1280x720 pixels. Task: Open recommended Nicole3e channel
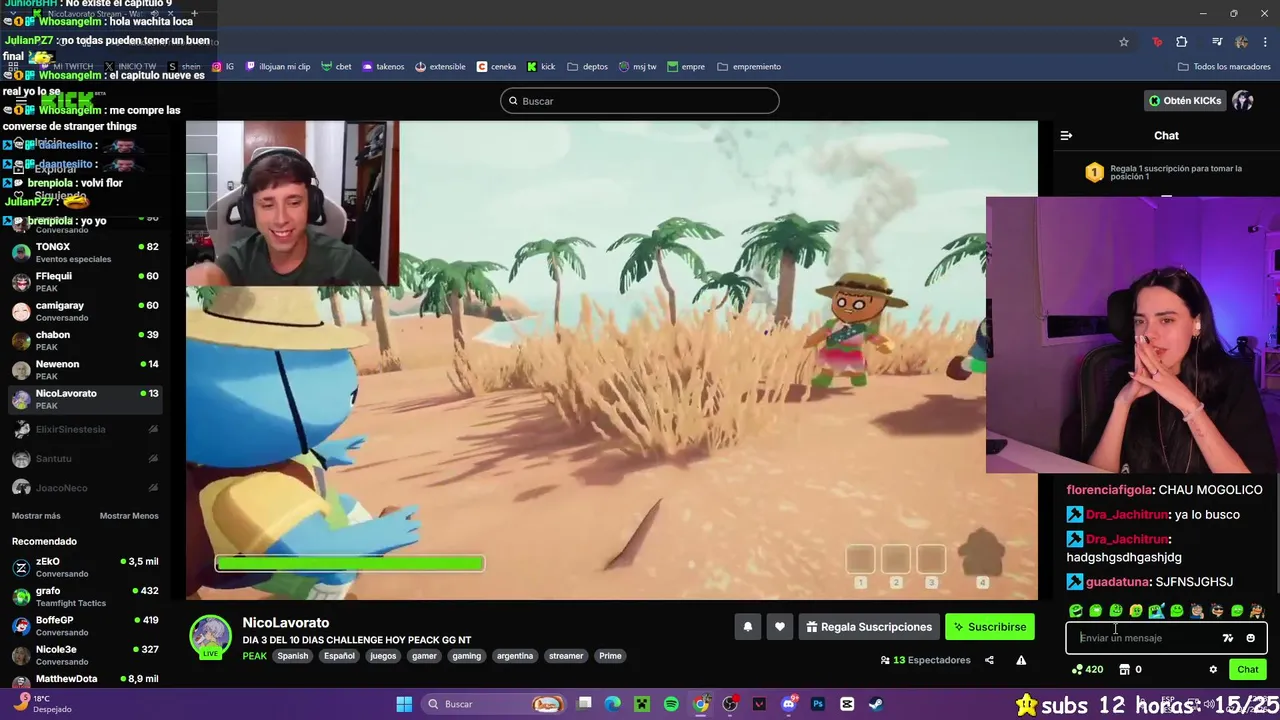pos(85,655)
